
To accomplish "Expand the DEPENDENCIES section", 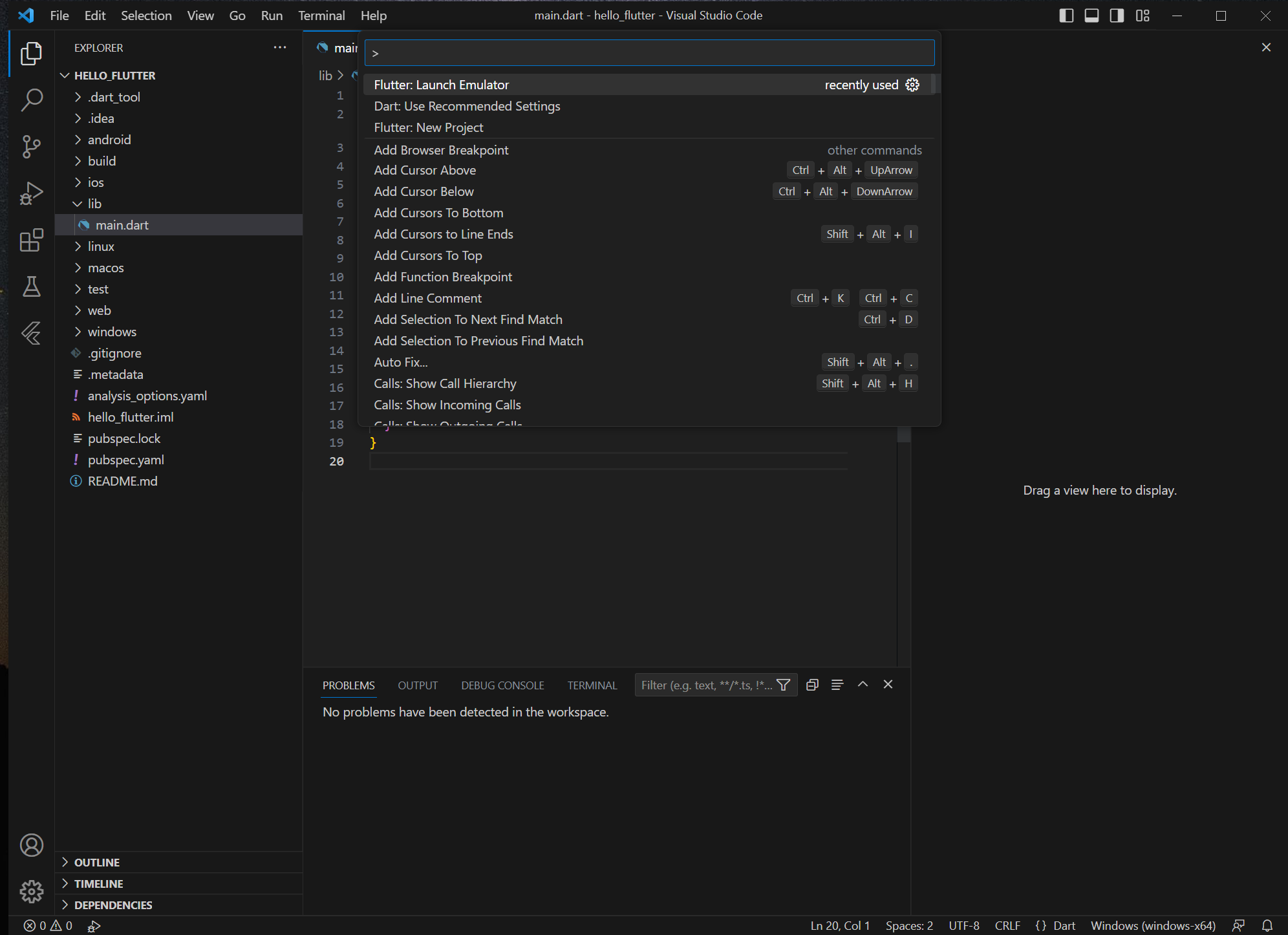I will [x=178, y=905].
